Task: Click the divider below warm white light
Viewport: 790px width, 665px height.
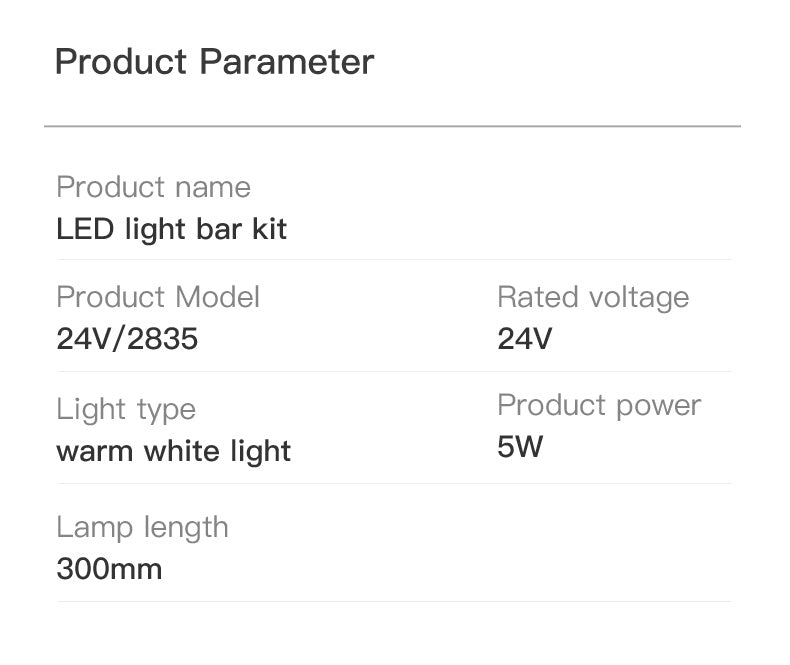Action: tap(394, 484)
